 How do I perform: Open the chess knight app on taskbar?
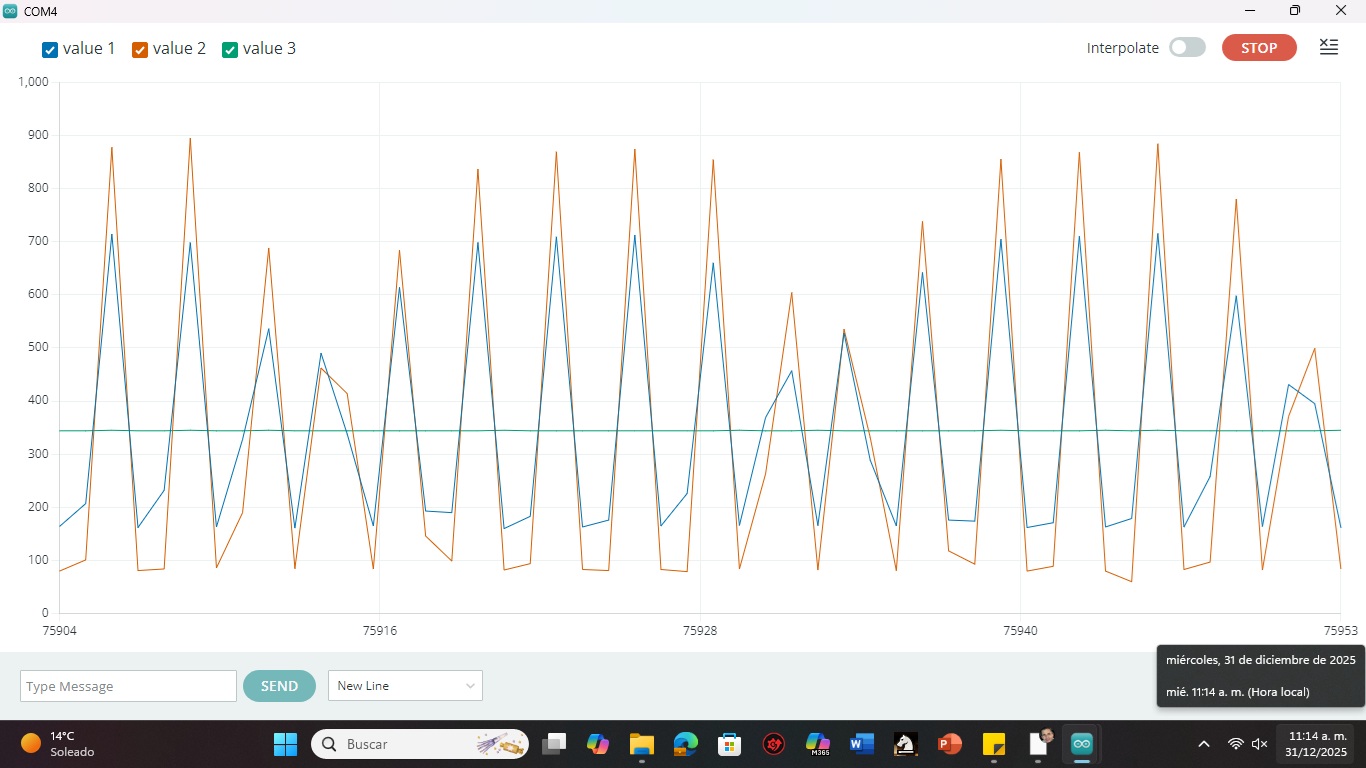(905, 744)
